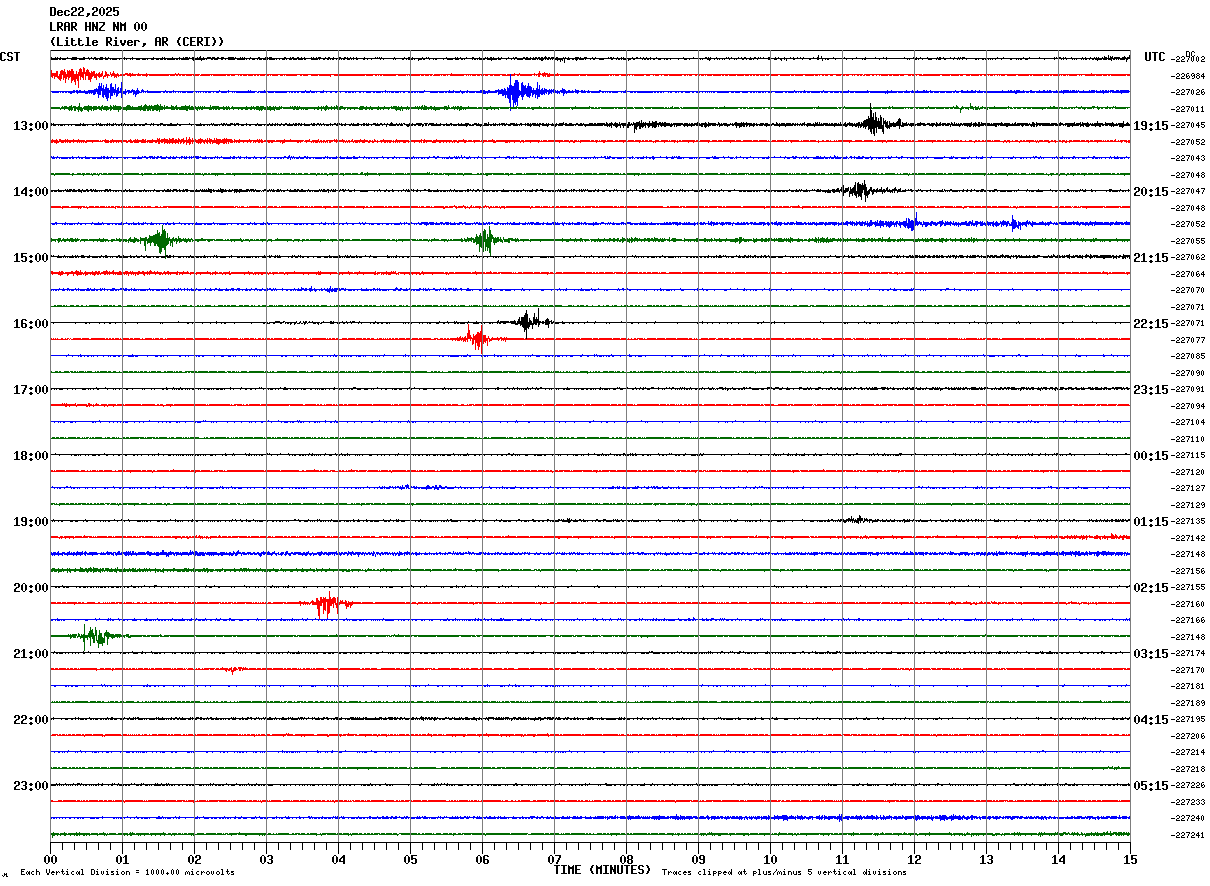Click the minute 09 tick label on the time axis

[x=698, y=859]
